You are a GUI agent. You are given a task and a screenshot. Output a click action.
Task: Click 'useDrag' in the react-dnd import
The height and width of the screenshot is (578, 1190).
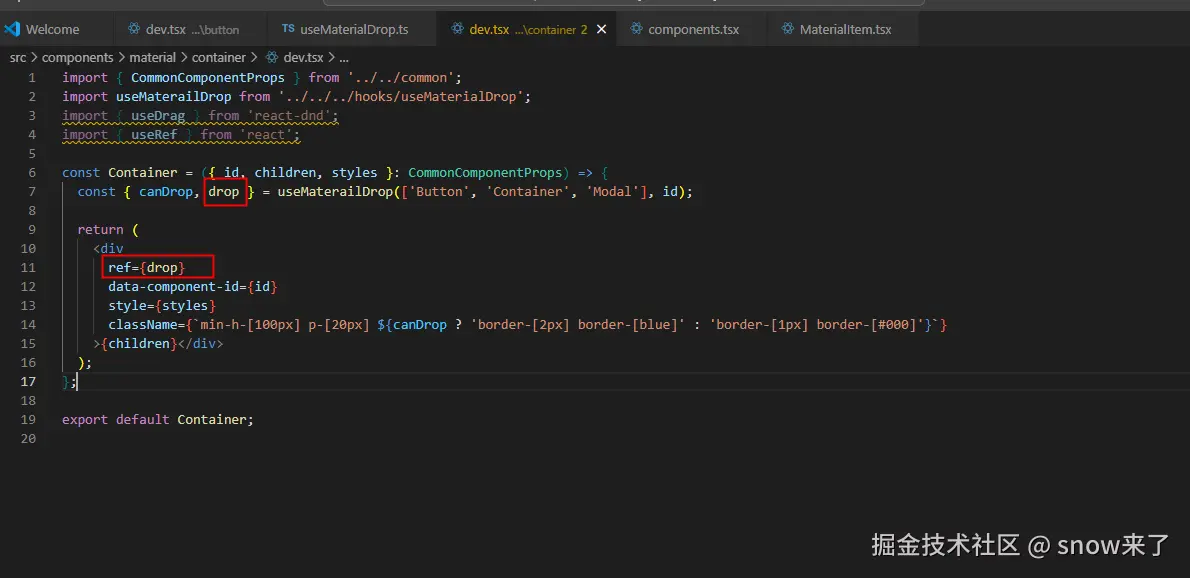158,116
